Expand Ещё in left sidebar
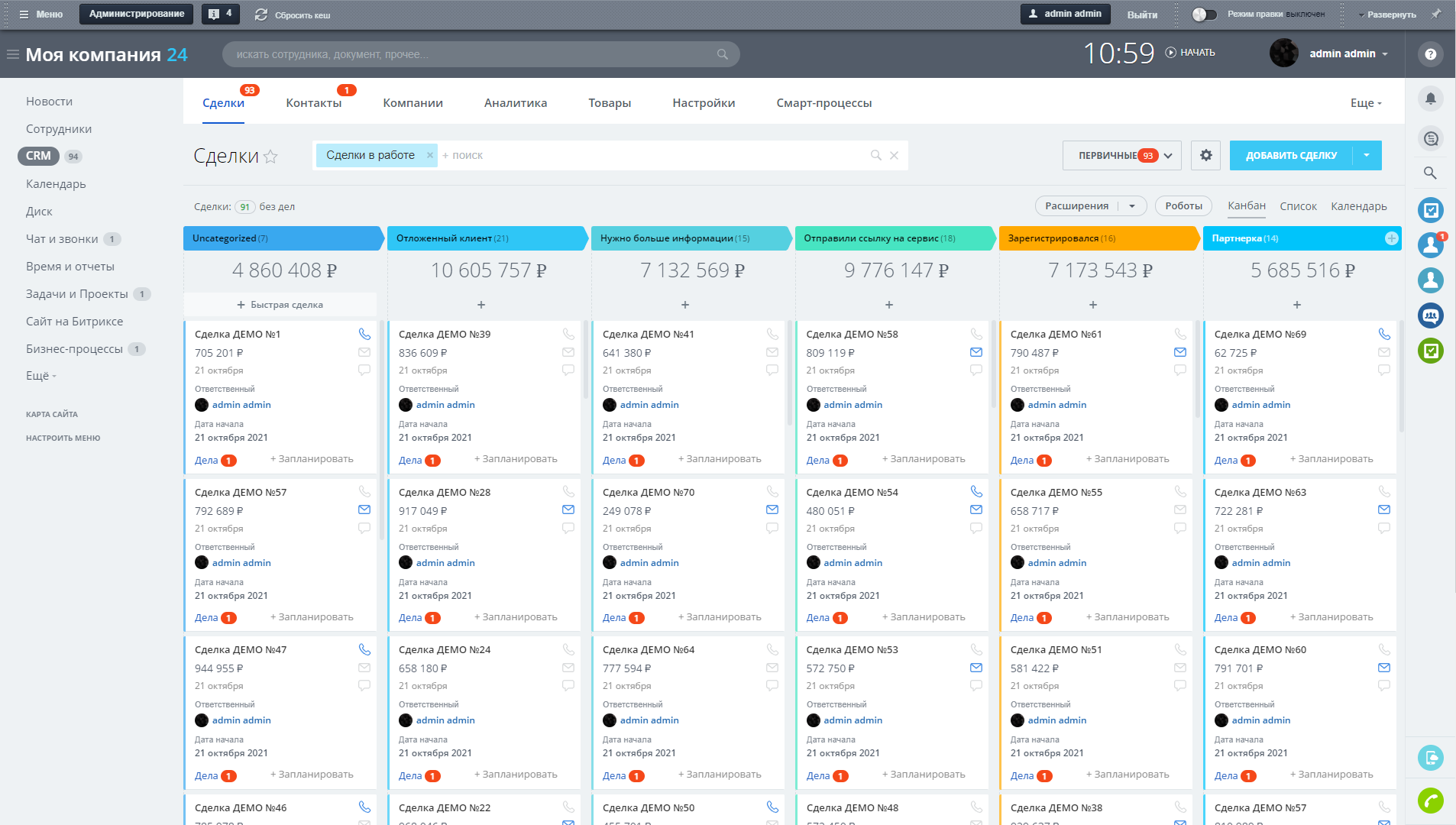The width and height of the screenshot is (1456, 825). point(41,376)
